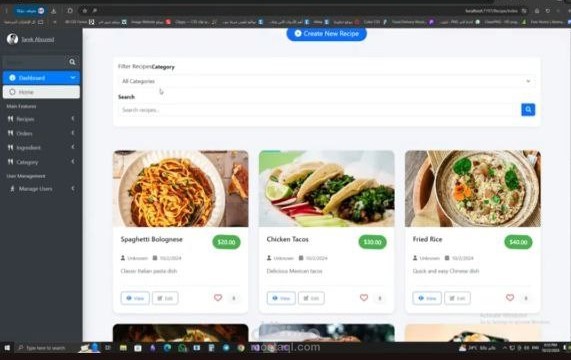This screenshot has height=360, width=571.
Task: Open the Tarek Alsayed profile link
Action: pos(38,39)
